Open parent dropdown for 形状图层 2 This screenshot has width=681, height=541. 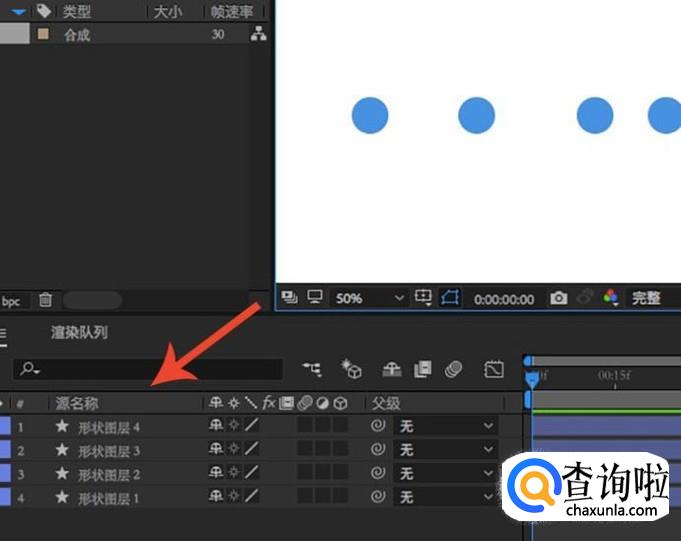(445, 474)
